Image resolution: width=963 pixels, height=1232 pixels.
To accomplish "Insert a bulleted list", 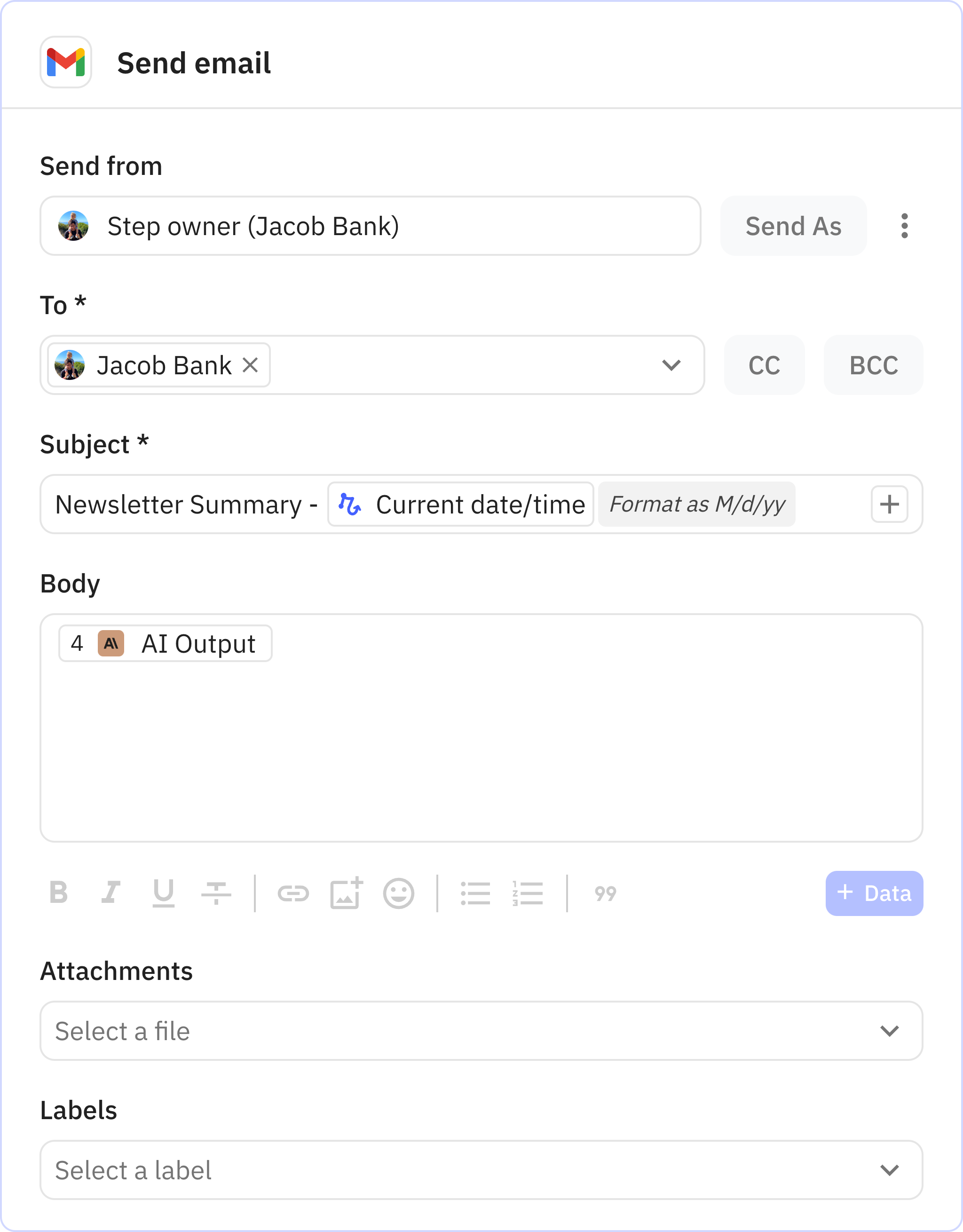I will tap(475, 893).
